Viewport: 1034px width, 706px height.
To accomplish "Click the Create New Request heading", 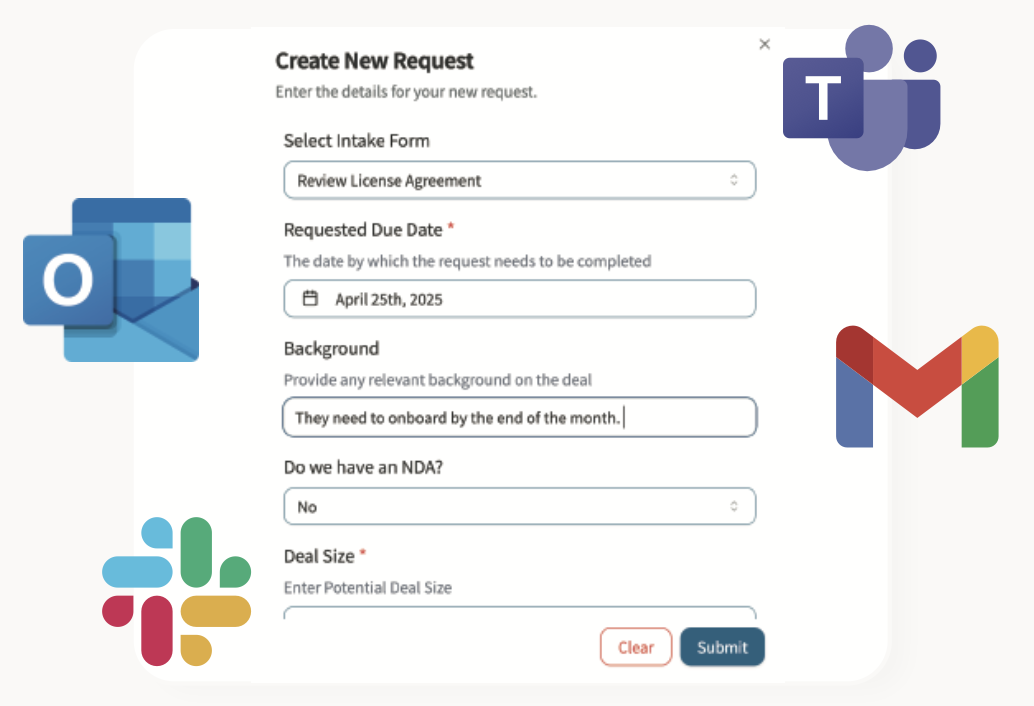I will pos(374,61).
